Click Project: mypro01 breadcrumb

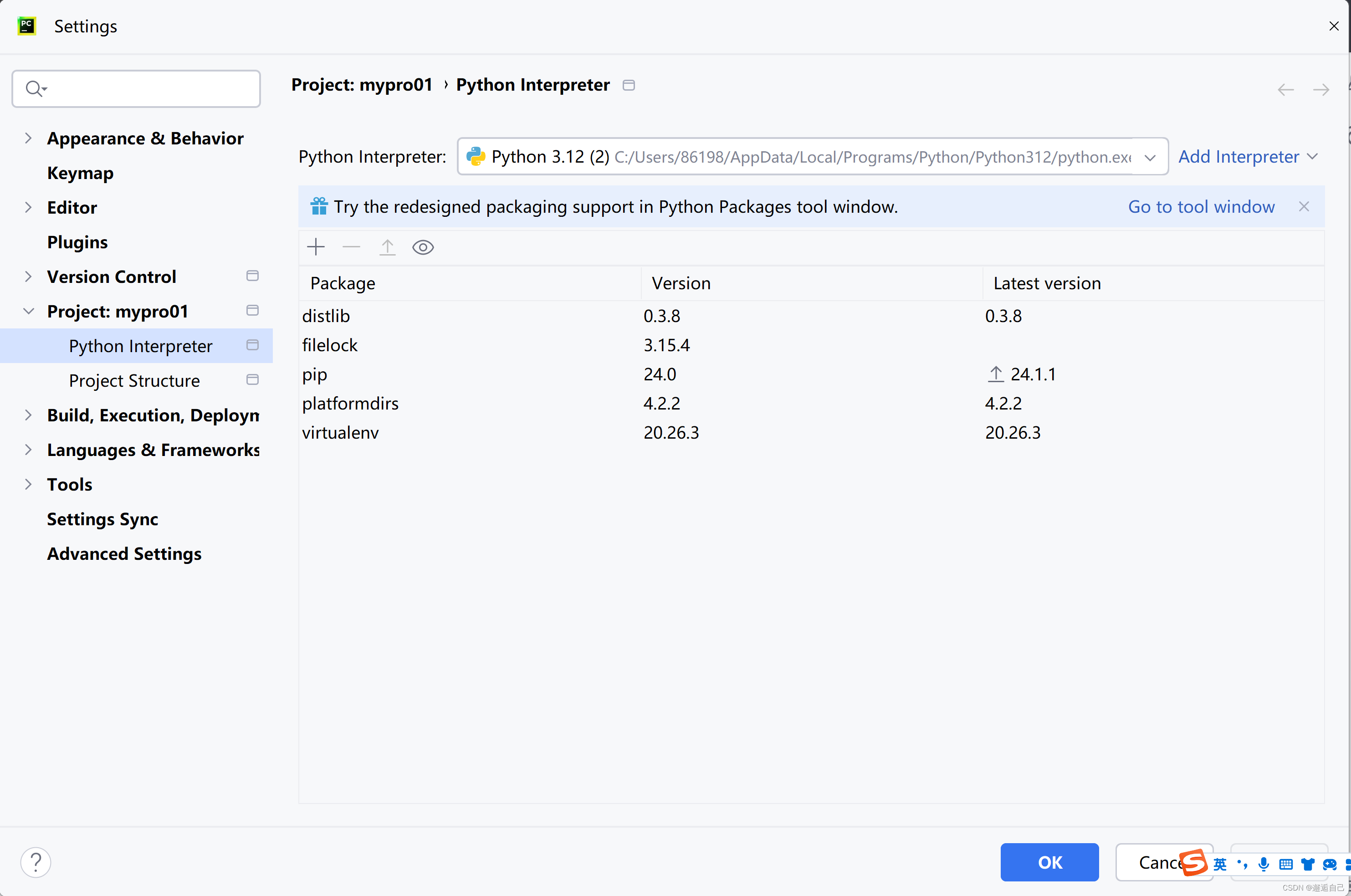pos(362,85)
